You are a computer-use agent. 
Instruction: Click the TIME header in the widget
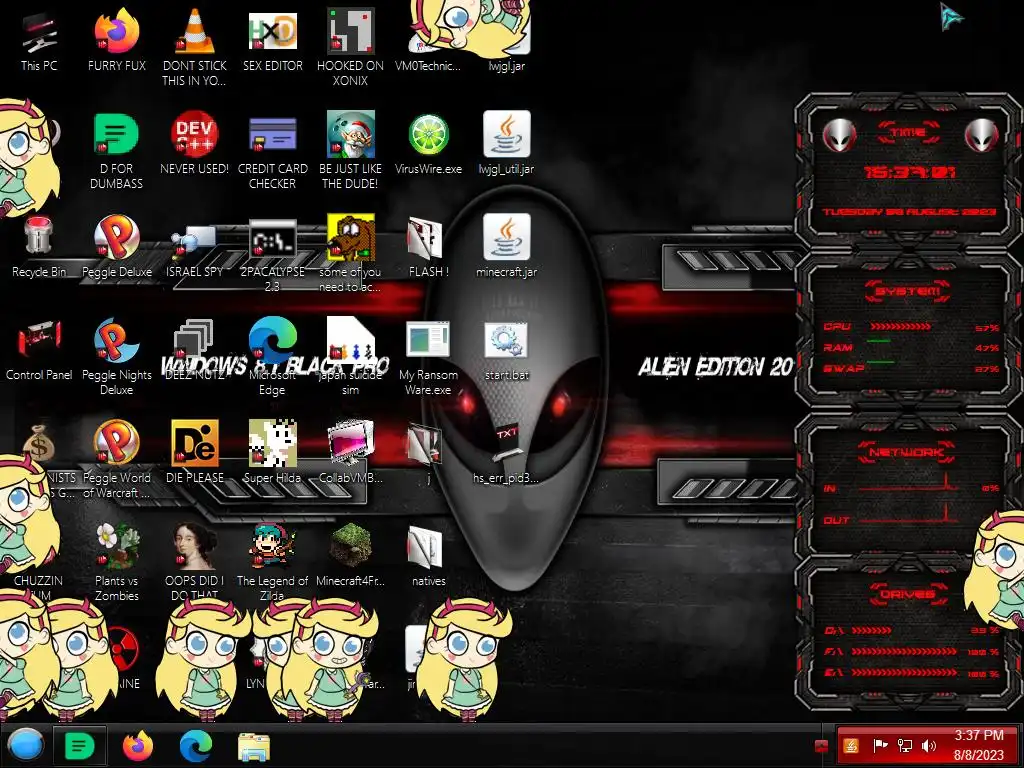tap(908, 133)
